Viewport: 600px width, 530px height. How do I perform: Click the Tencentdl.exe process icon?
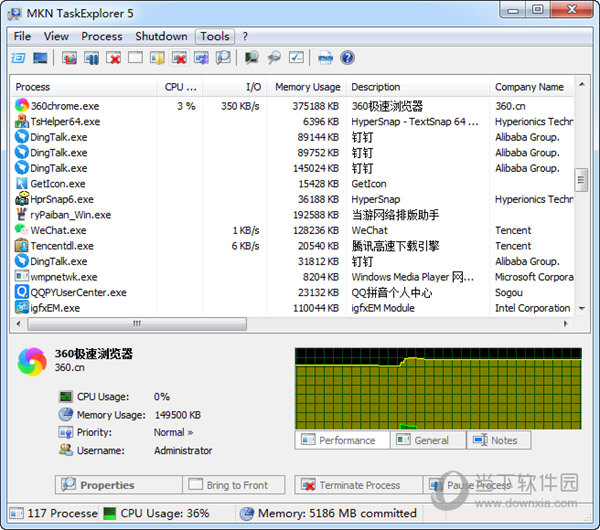(22, 246)
